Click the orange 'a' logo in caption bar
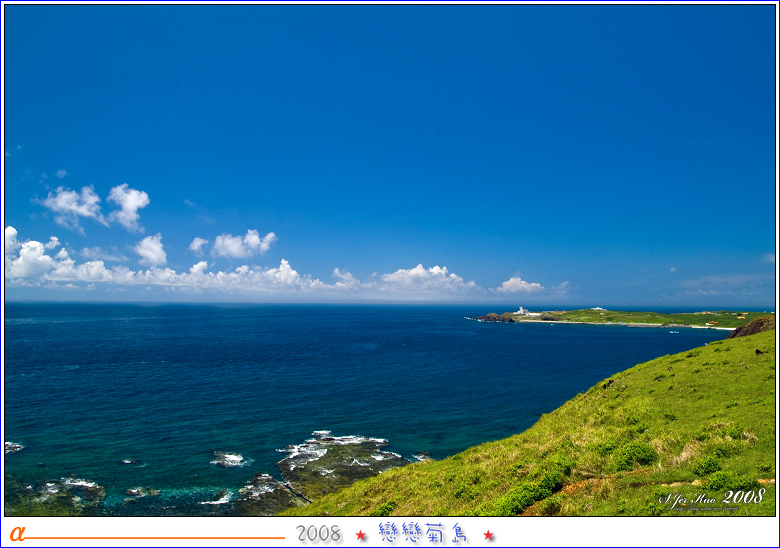This screenshot has width=780, height=548. (16, 534)
